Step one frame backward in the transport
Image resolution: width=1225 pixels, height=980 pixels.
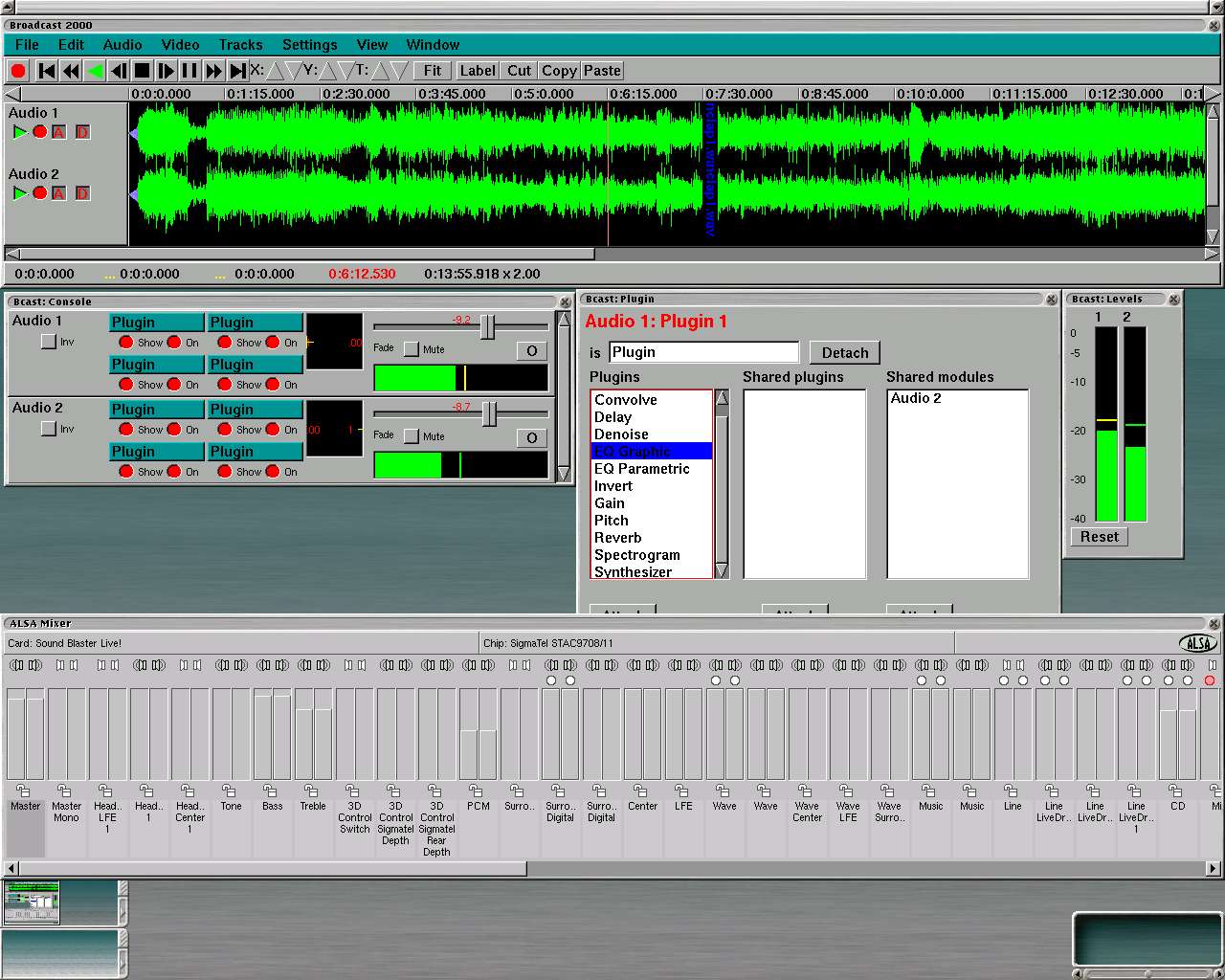119,71
